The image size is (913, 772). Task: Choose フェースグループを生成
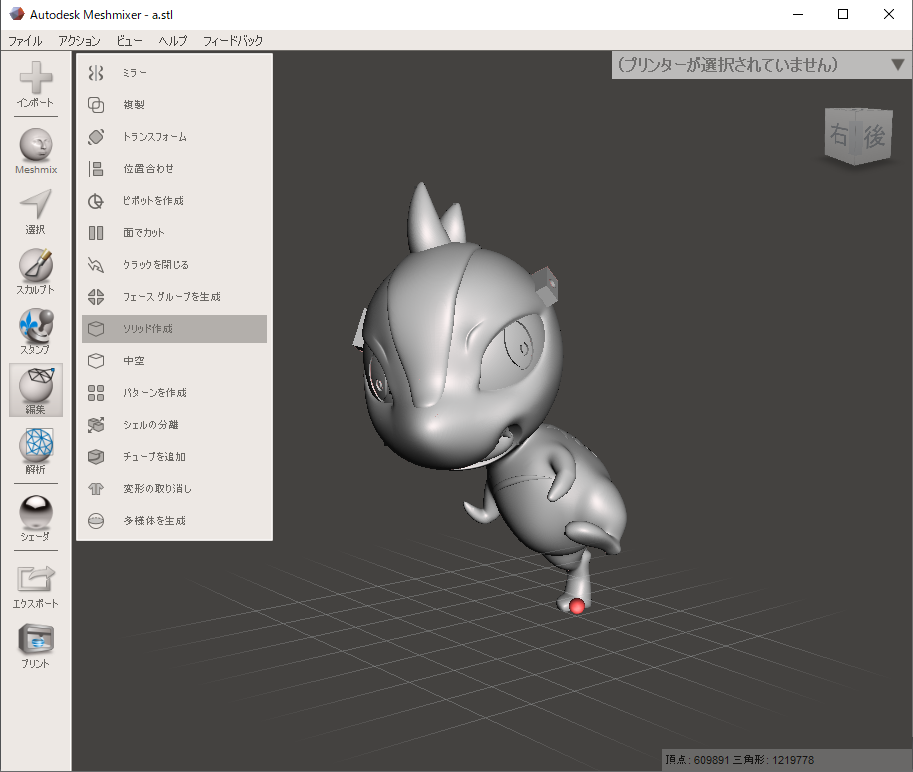[x=174, y=297]
